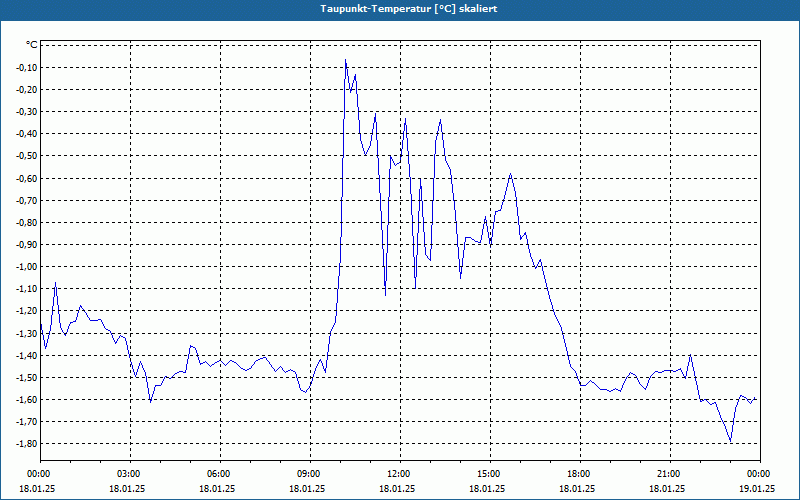The image size is (800, 500).
Task: Click the -0,20 y-axis label
Action: (x=27, y=89)
